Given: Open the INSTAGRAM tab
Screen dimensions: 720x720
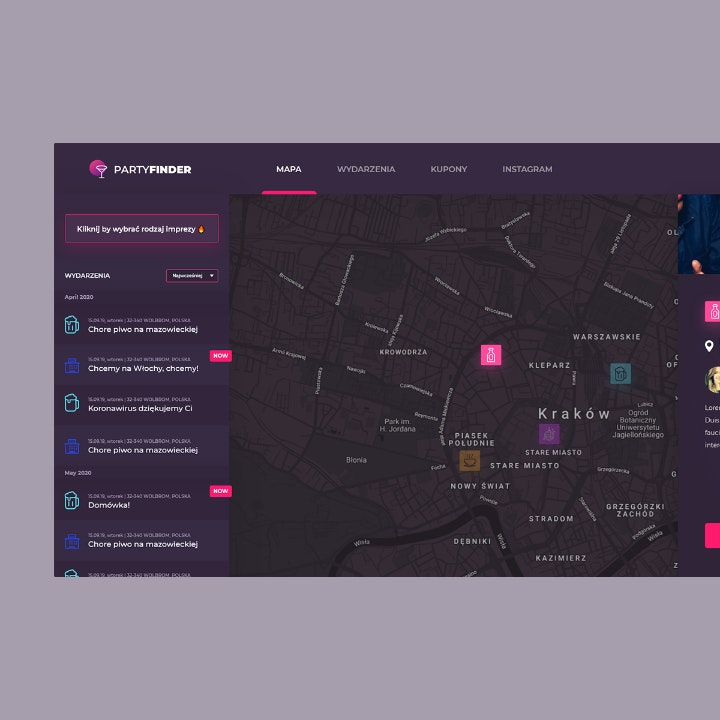Looking at the screenshot, I should coord(527,169).
